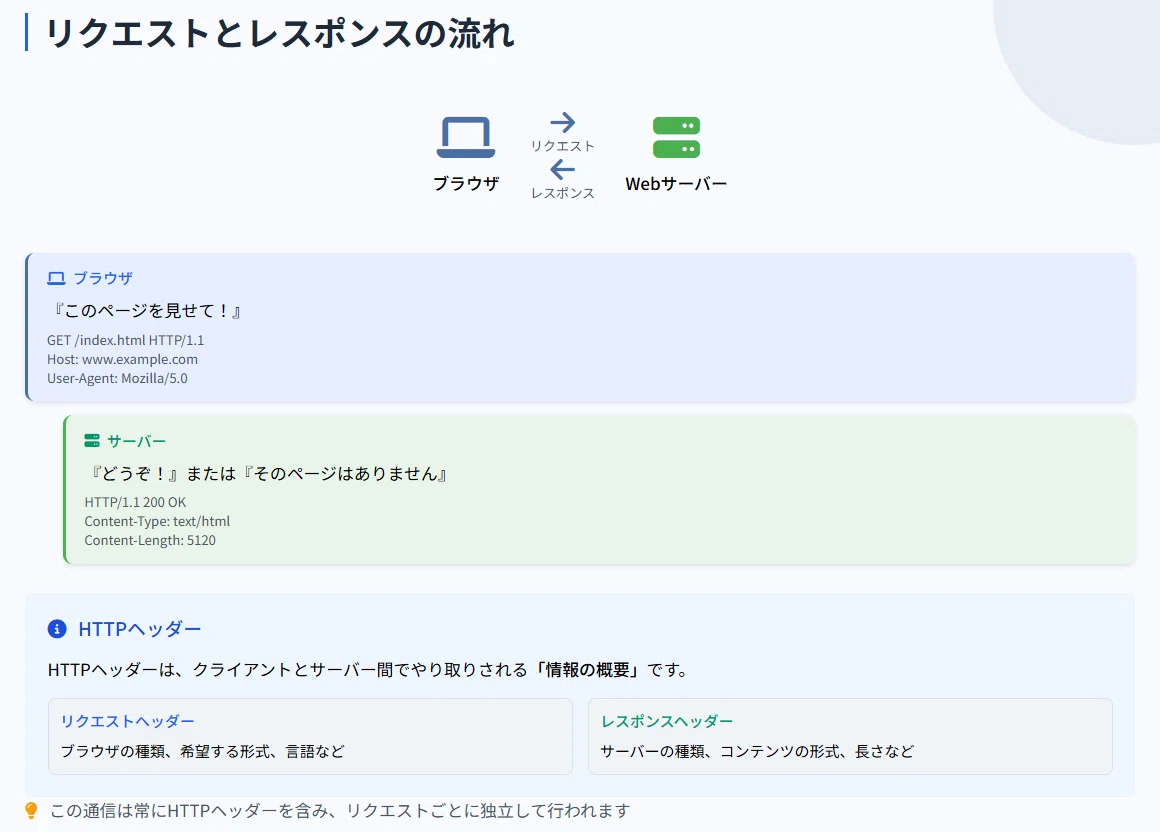Click the quote 『このページを見せて！』
Image resolution: width=1160 pixels, height=832 pixels.
[146, 311]
